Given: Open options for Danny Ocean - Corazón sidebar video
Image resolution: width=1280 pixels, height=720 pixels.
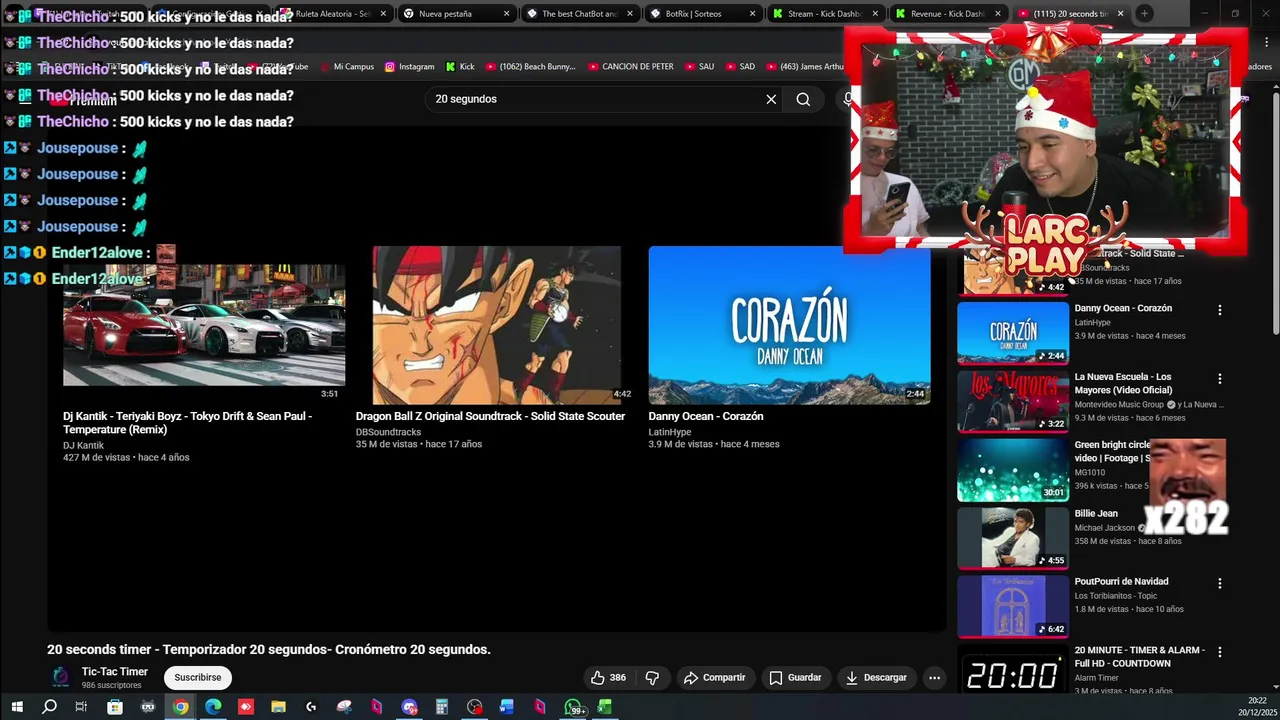Looking at the screenshot, I should click(1219, 310).
